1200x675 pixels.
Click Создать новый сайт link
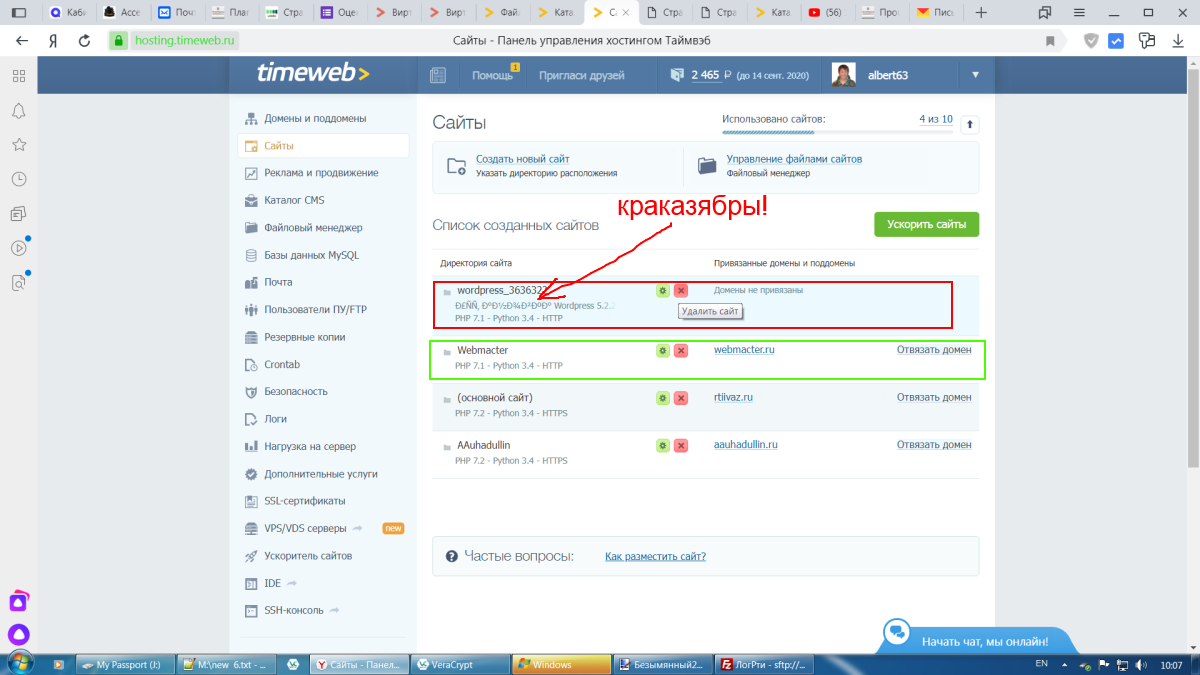pyautogui.click(x=522, y=159)
